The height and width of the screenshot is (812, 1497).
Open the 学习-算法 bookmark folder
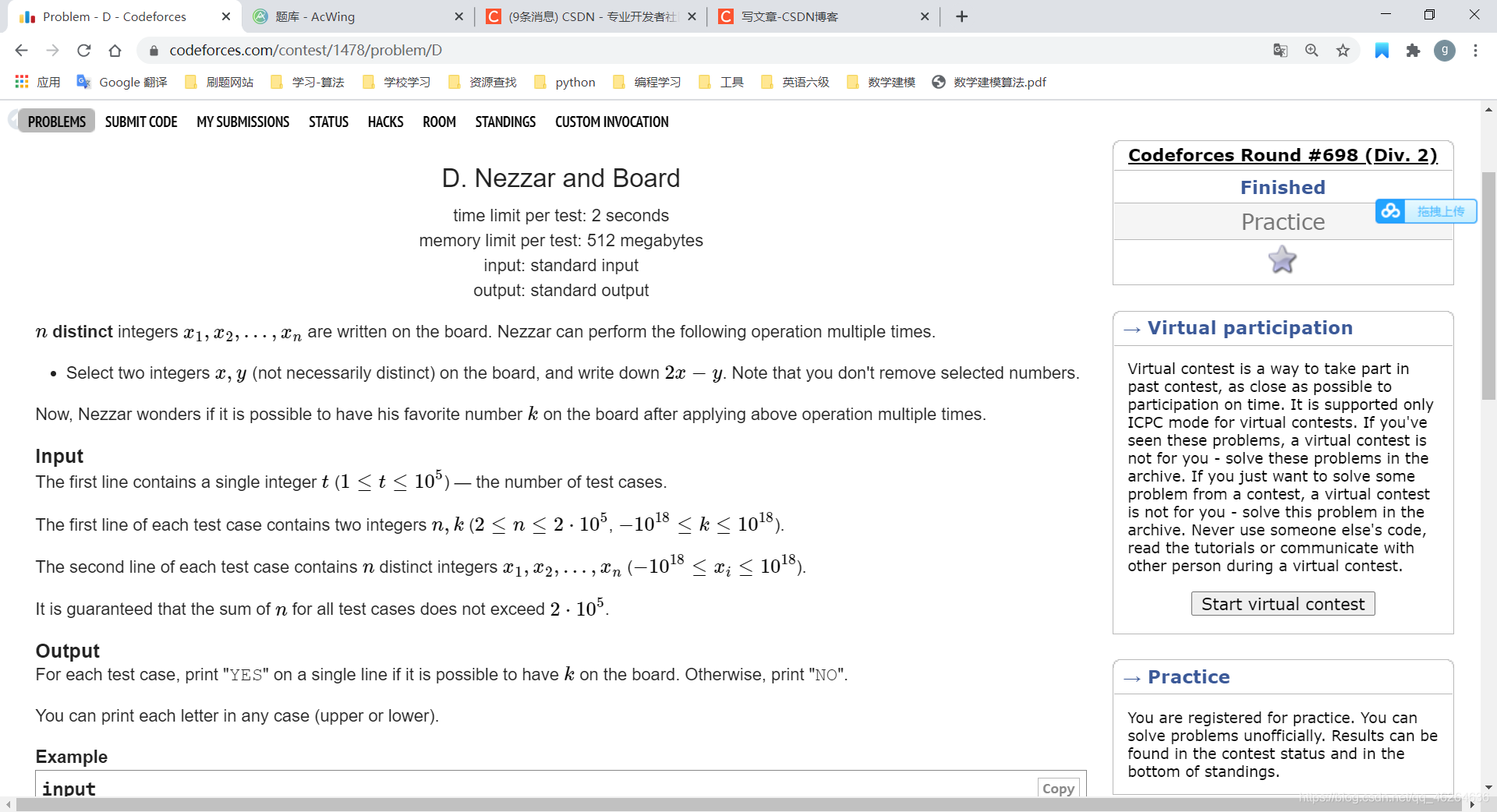tap(307, 82)
